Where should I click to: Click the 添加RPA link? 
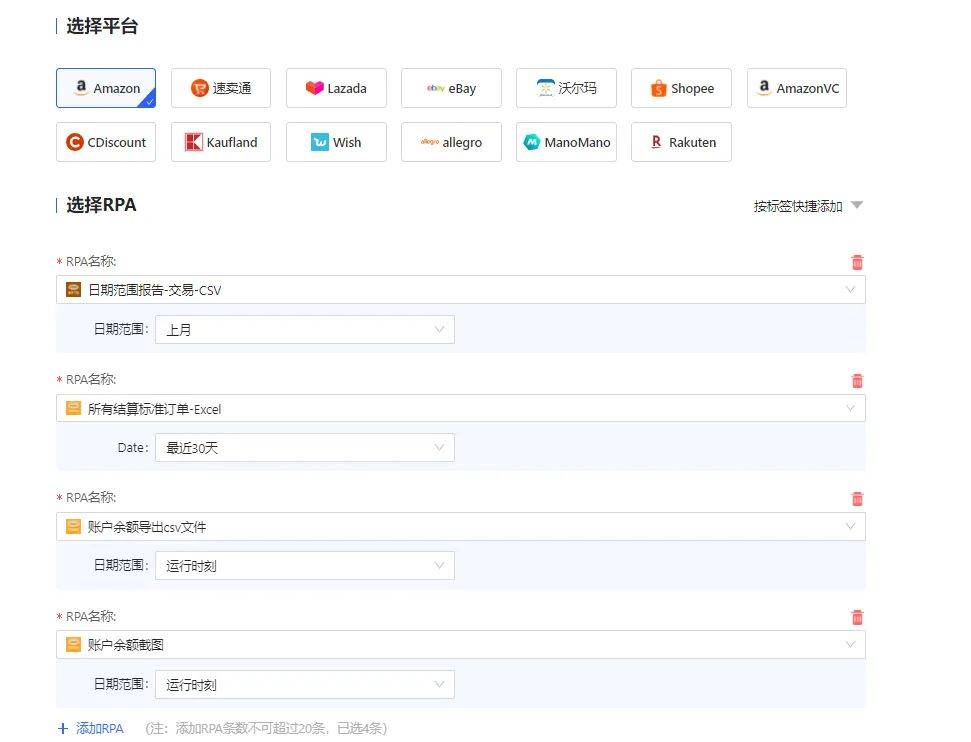pos(99,728)
